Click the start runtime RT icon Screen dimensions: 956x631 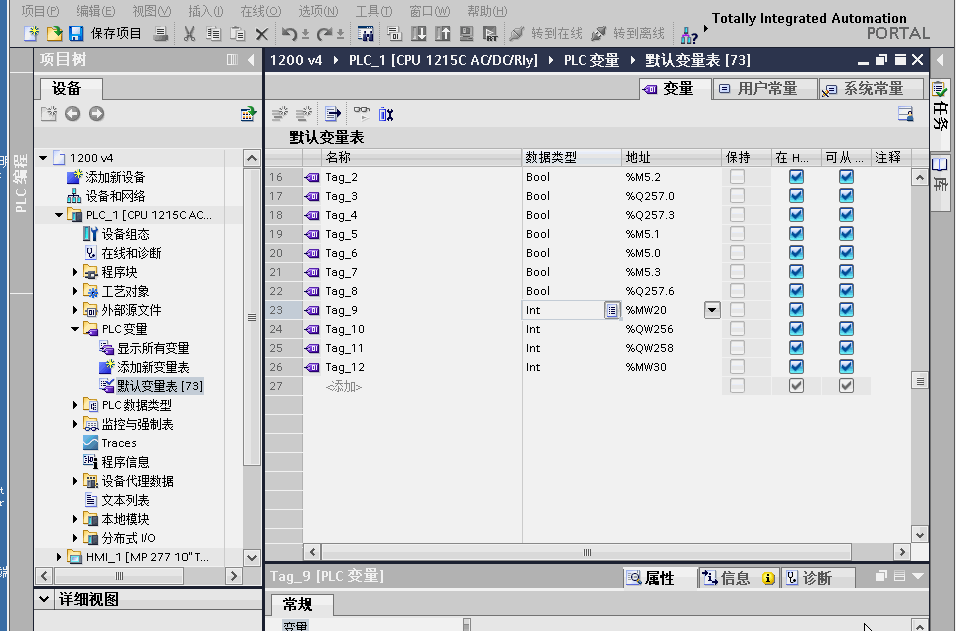coord(490,34)
